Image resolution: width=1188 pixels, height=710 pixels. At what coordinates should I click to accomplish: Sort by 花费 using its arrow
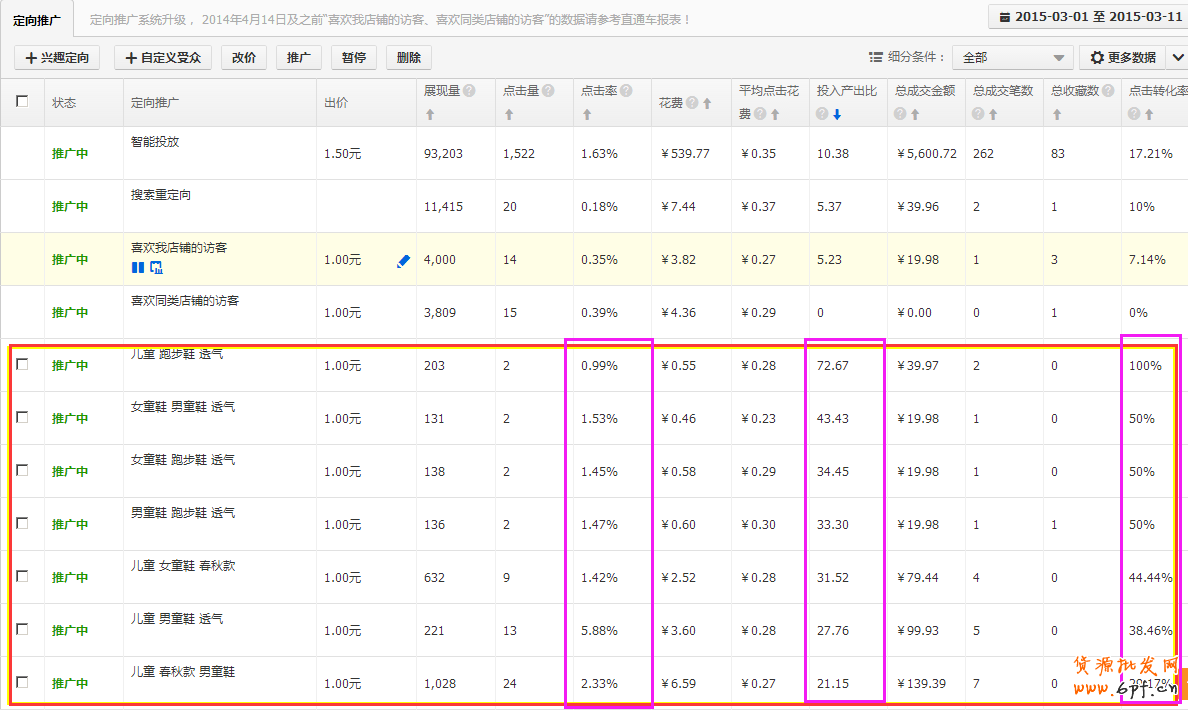pos(707,103)
